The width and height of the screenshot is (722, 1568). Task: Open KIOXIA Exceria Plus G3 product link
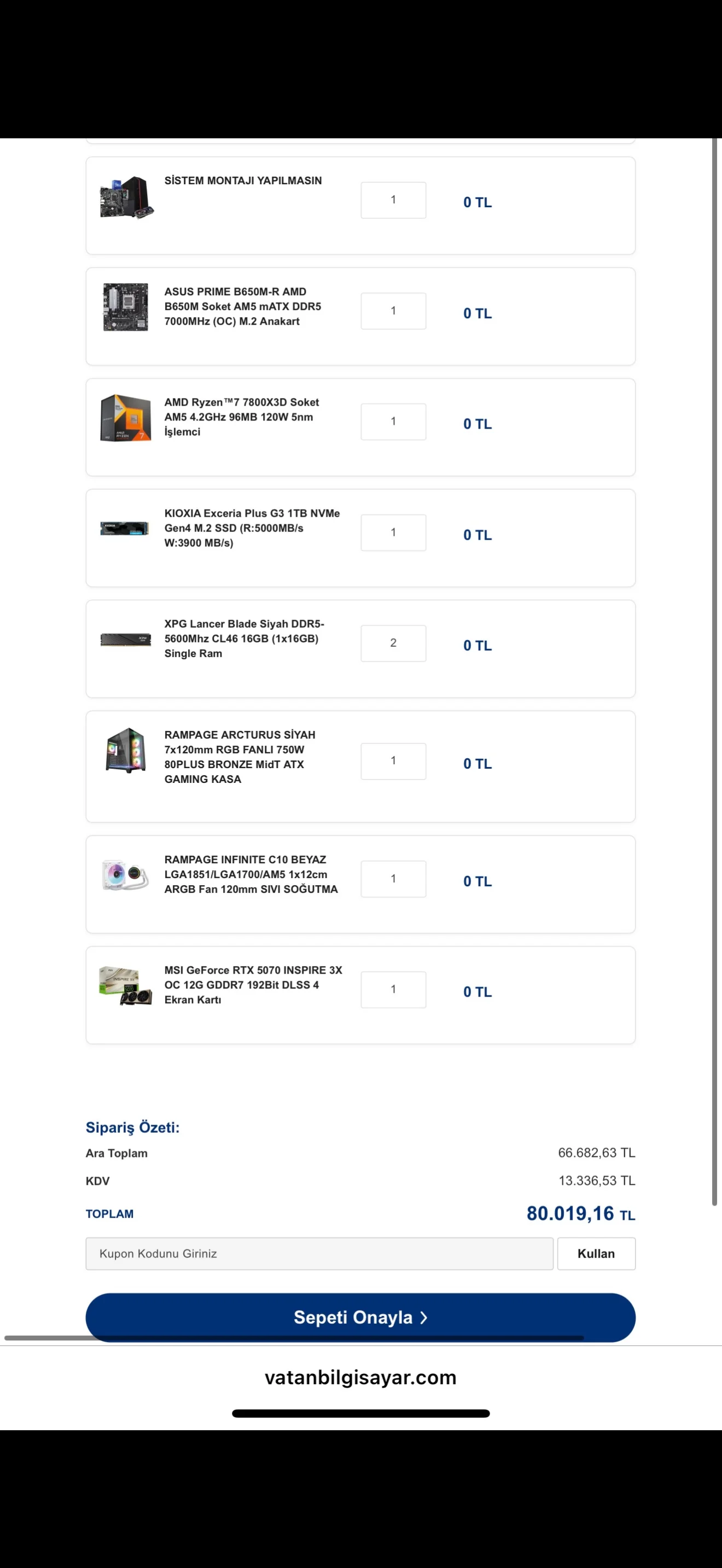[252, 528]
